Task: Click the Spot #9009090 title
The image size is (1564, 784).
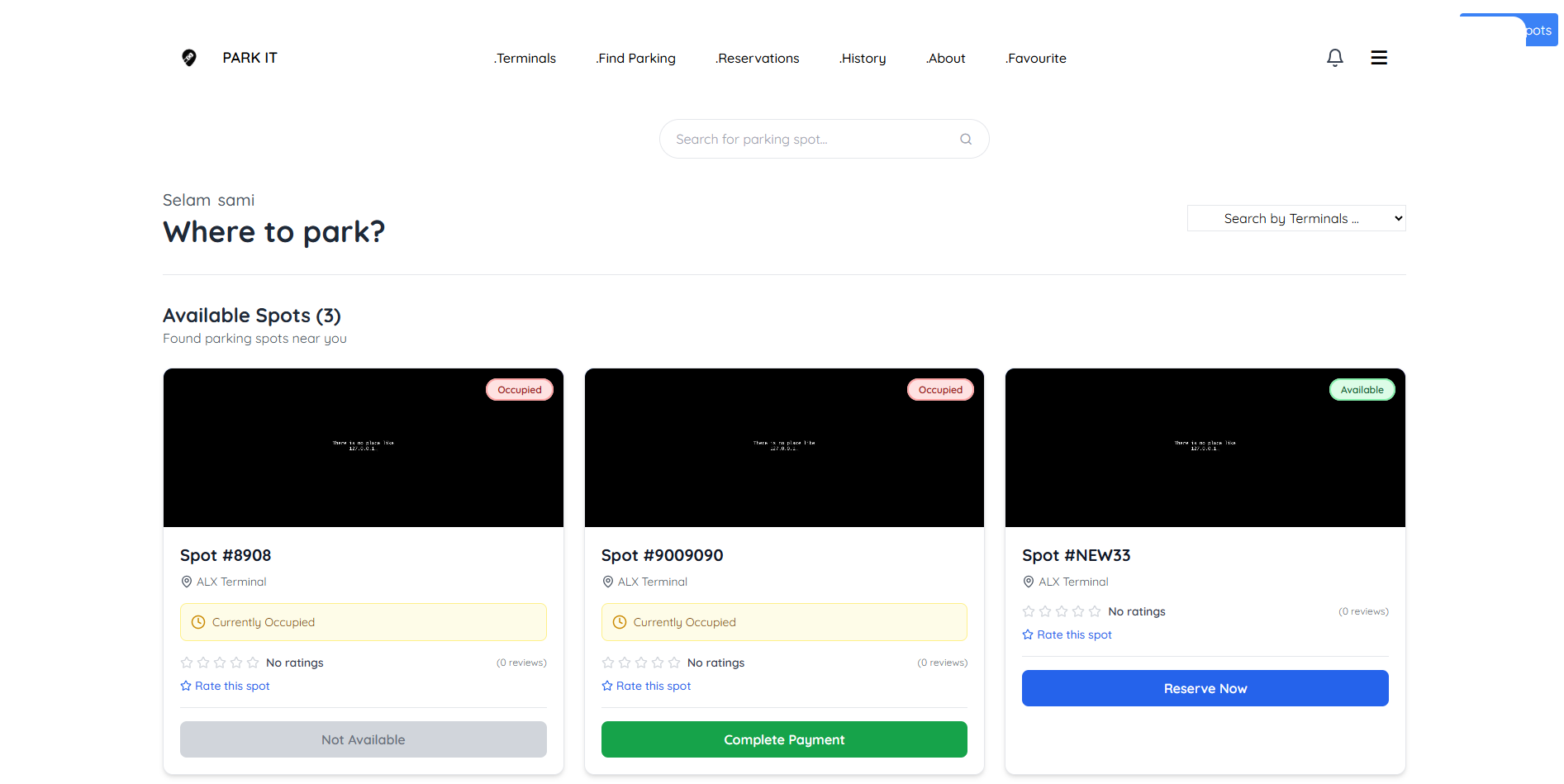Action: pos(663,555)
